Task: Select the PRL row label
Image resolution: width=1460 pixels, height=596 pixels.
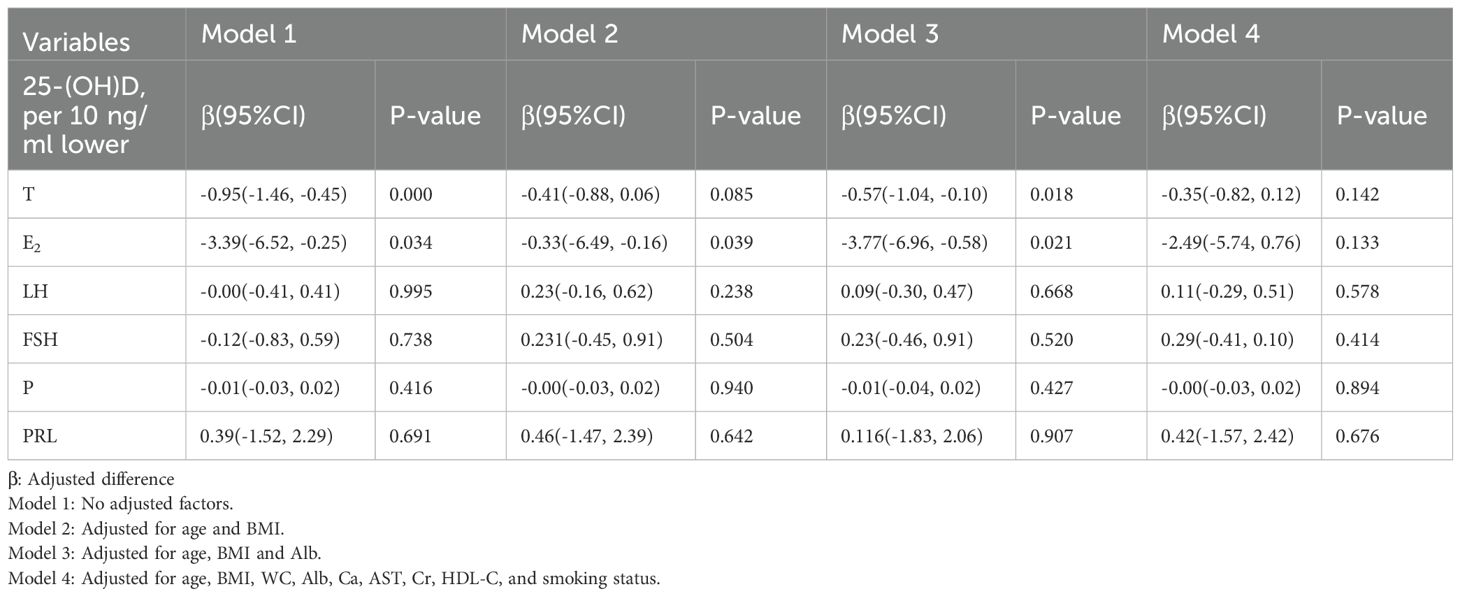Action: click(x=39, y=435)
